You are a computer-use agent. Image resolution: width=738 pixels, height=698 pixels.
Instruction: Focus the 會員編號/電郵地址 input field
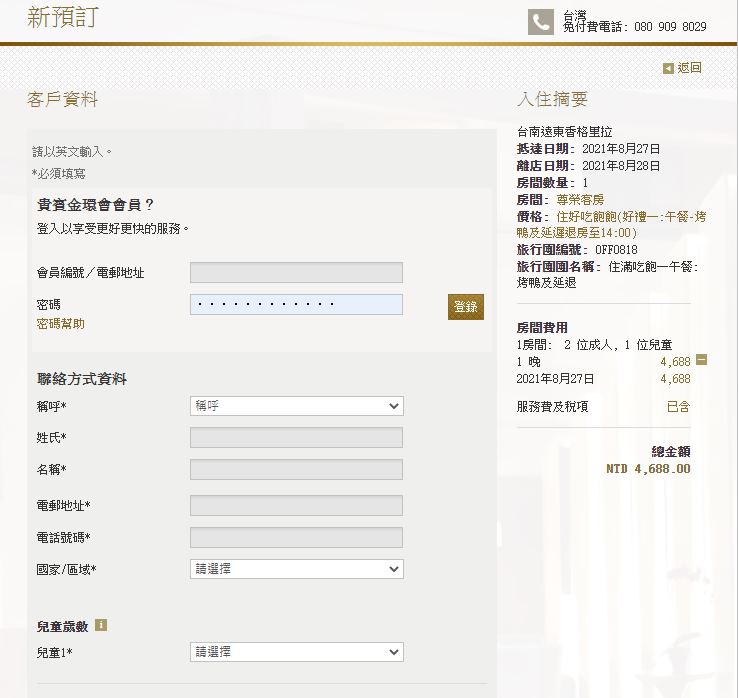296,273
